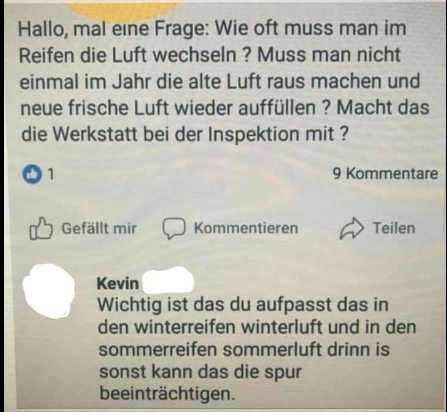The image size is (447, 412).
Task: Click the blue thumbs-up reaction icon
Action: tap(32, 174)
